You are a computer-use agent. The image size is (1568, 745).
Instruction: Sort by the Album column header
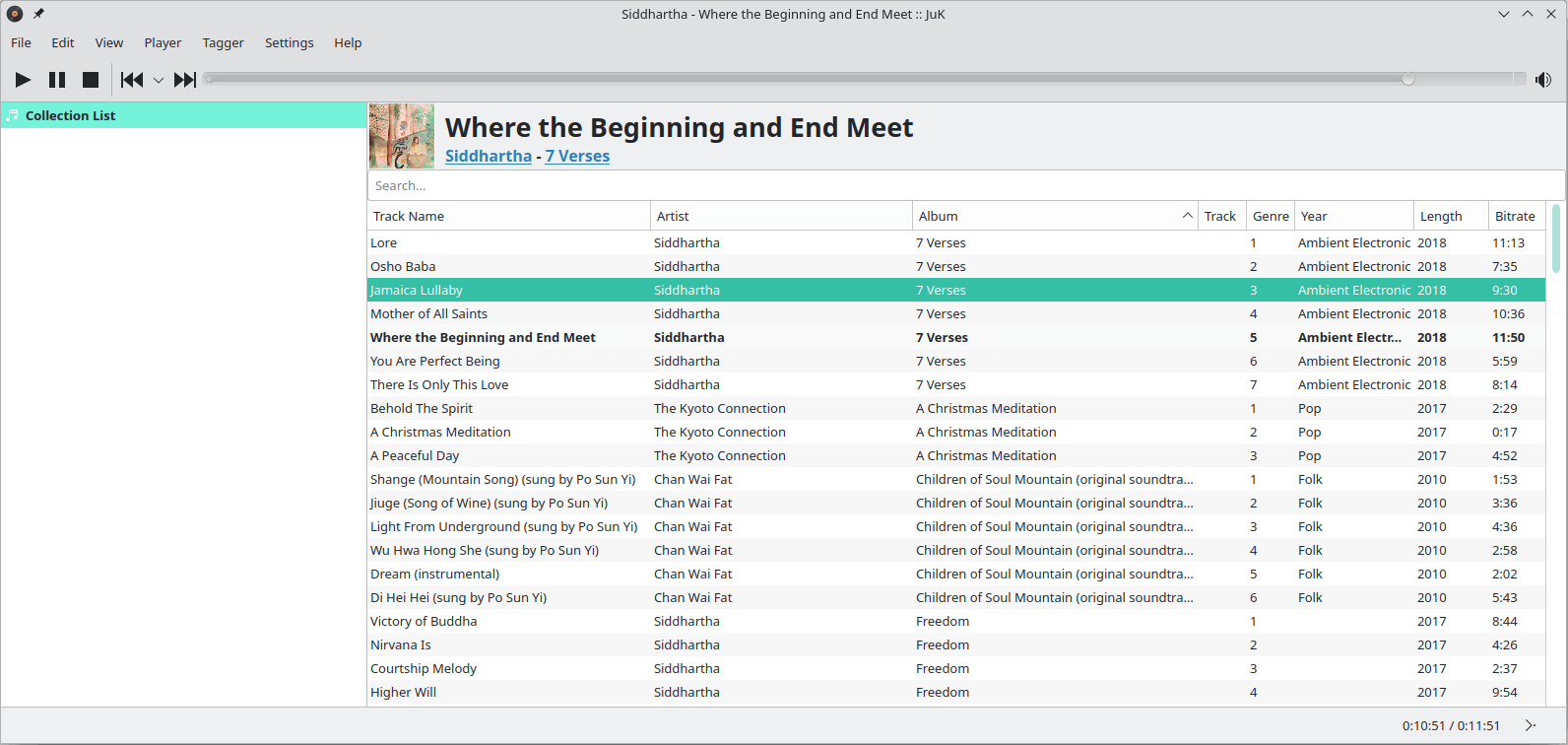click(1056, 216)
